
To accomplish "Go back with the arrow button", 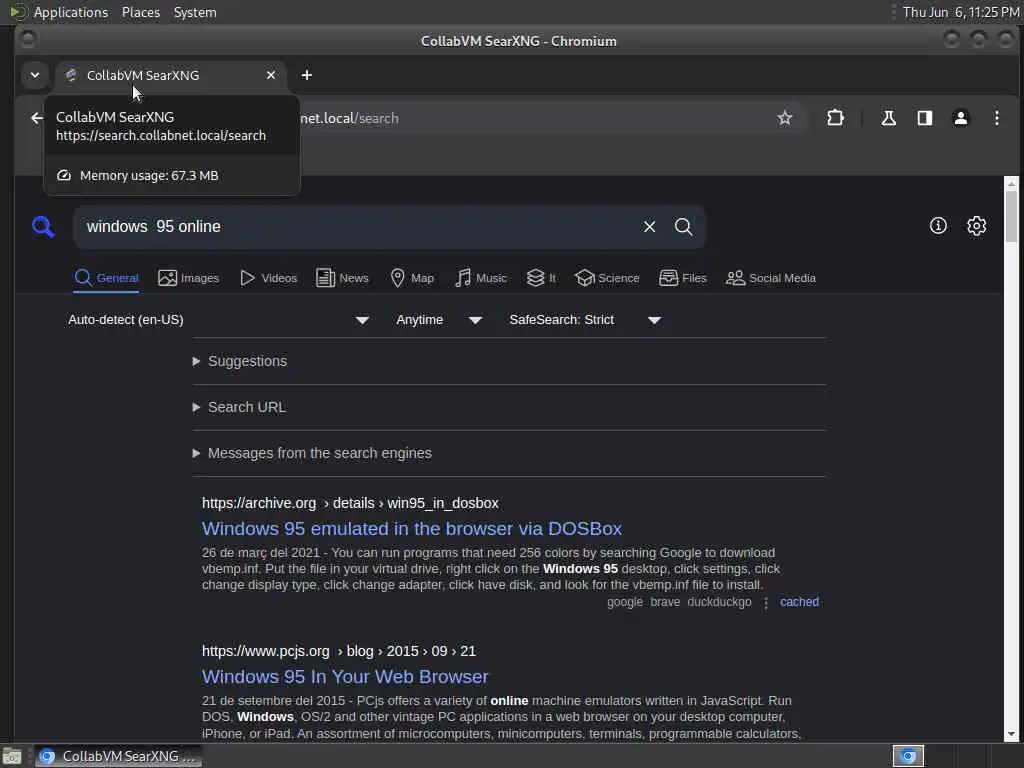I will pos(37,118).
